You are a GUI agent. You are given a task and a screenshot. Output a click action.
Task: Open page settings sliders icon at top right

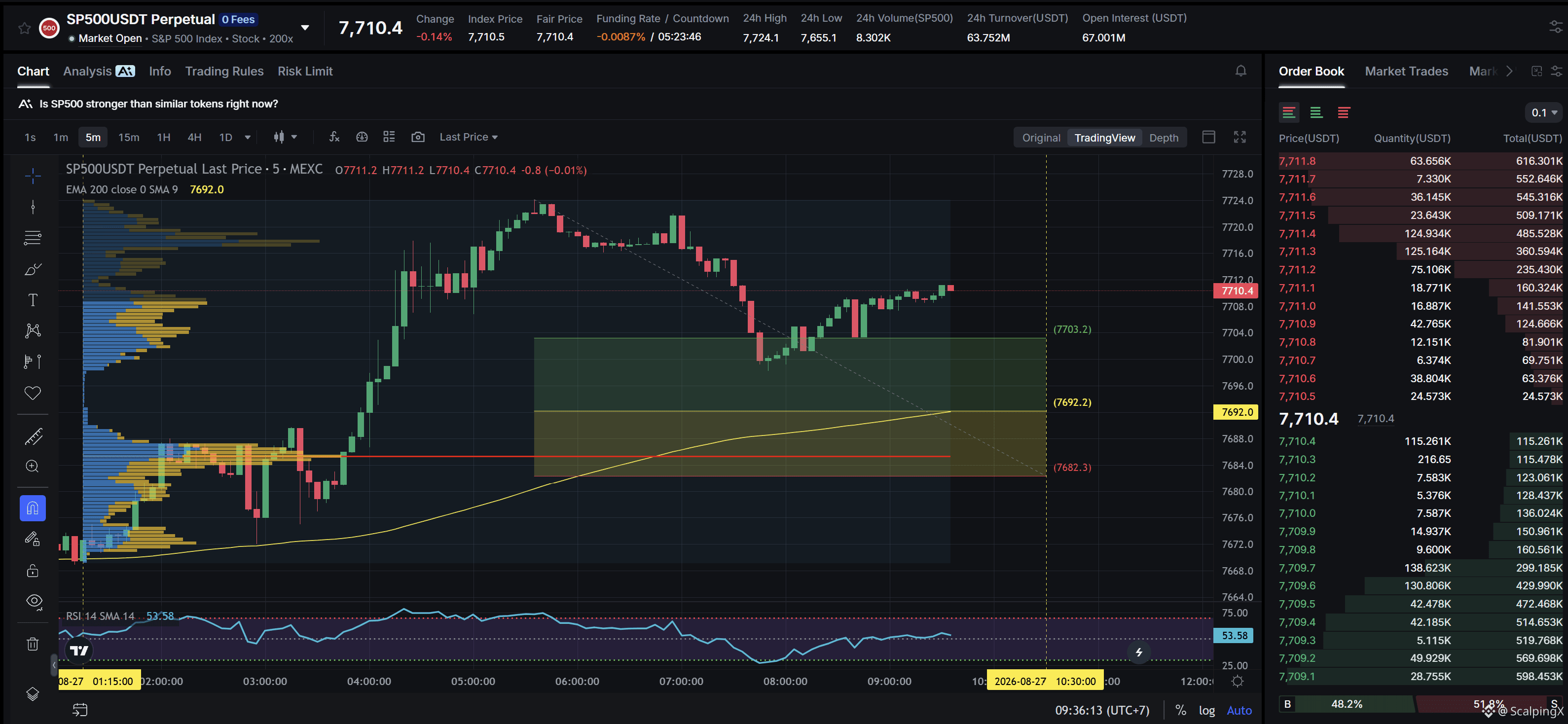click(x=1556, y=27)
